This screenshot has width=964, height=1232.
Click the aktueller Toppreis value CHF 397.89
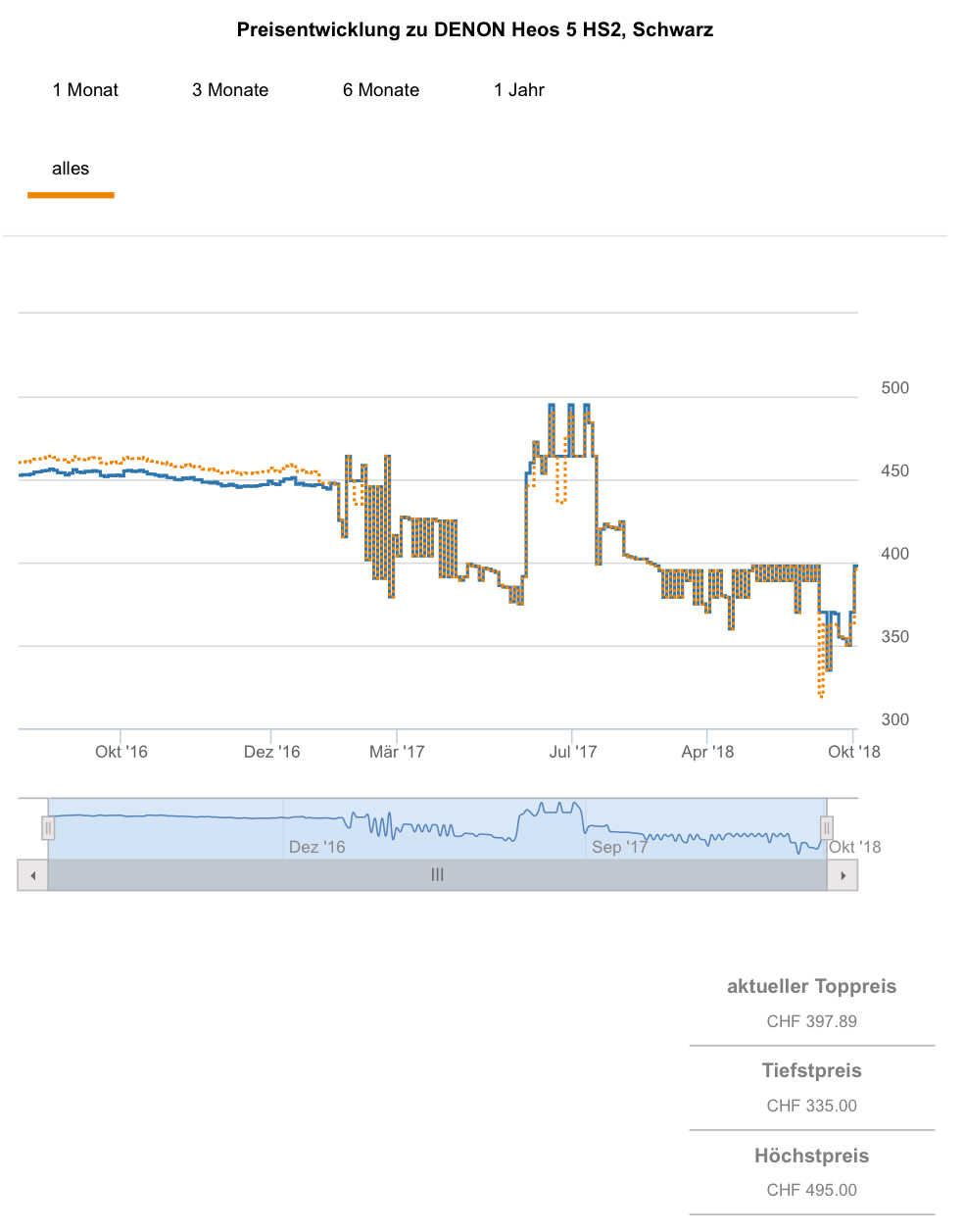tap(811, 1021)
